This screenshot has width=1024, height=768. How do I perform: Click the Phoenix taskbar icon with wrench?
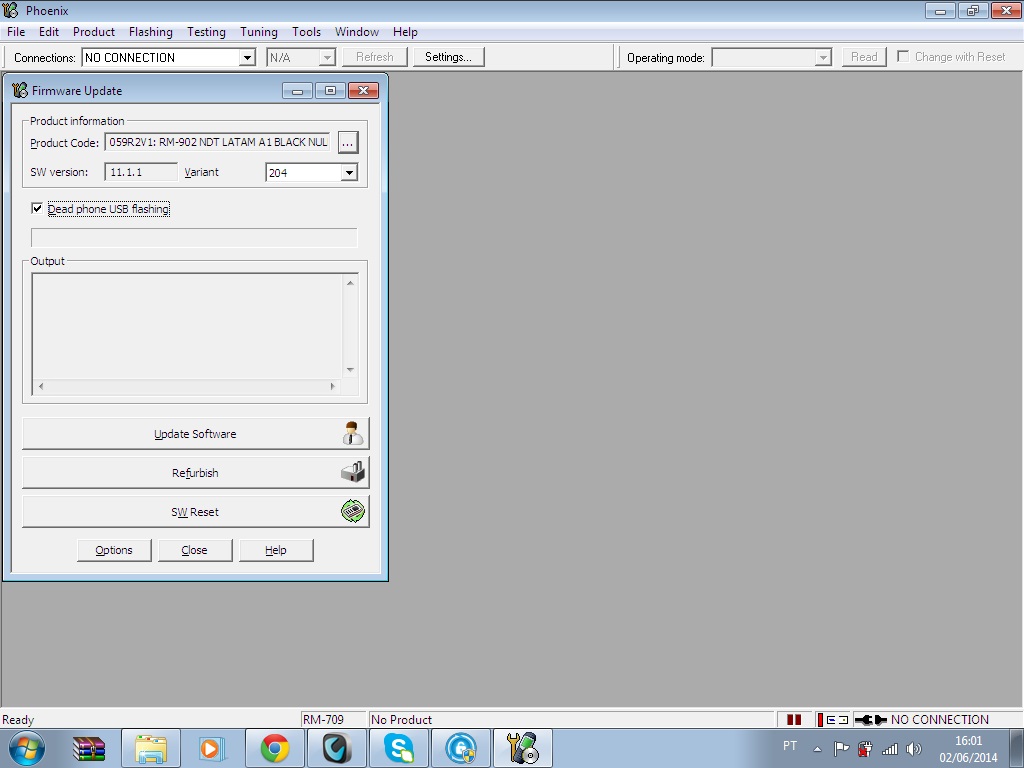point(522,748)
